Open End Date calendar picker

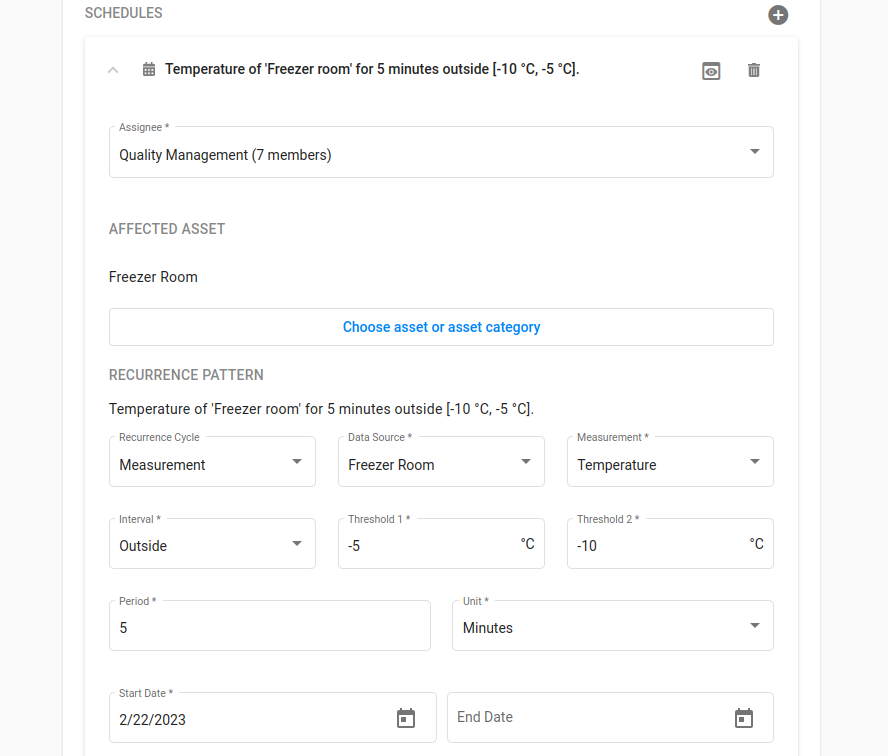tap(743, 718)
